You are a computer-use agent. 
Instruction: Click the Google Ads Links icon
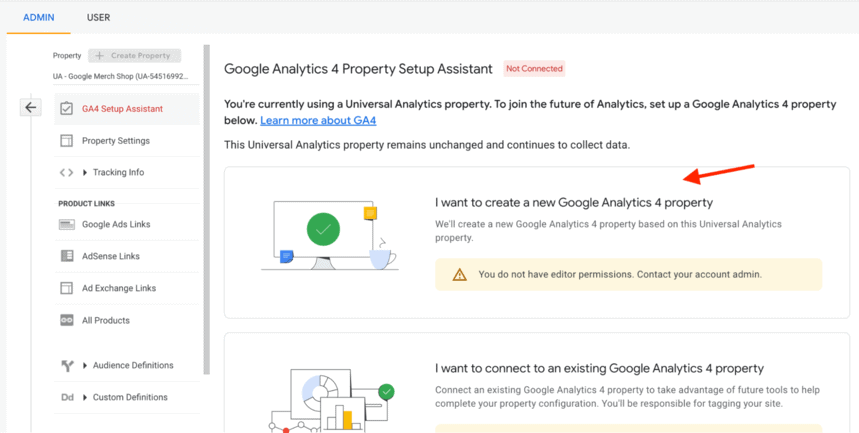click(x=66, y=225)
